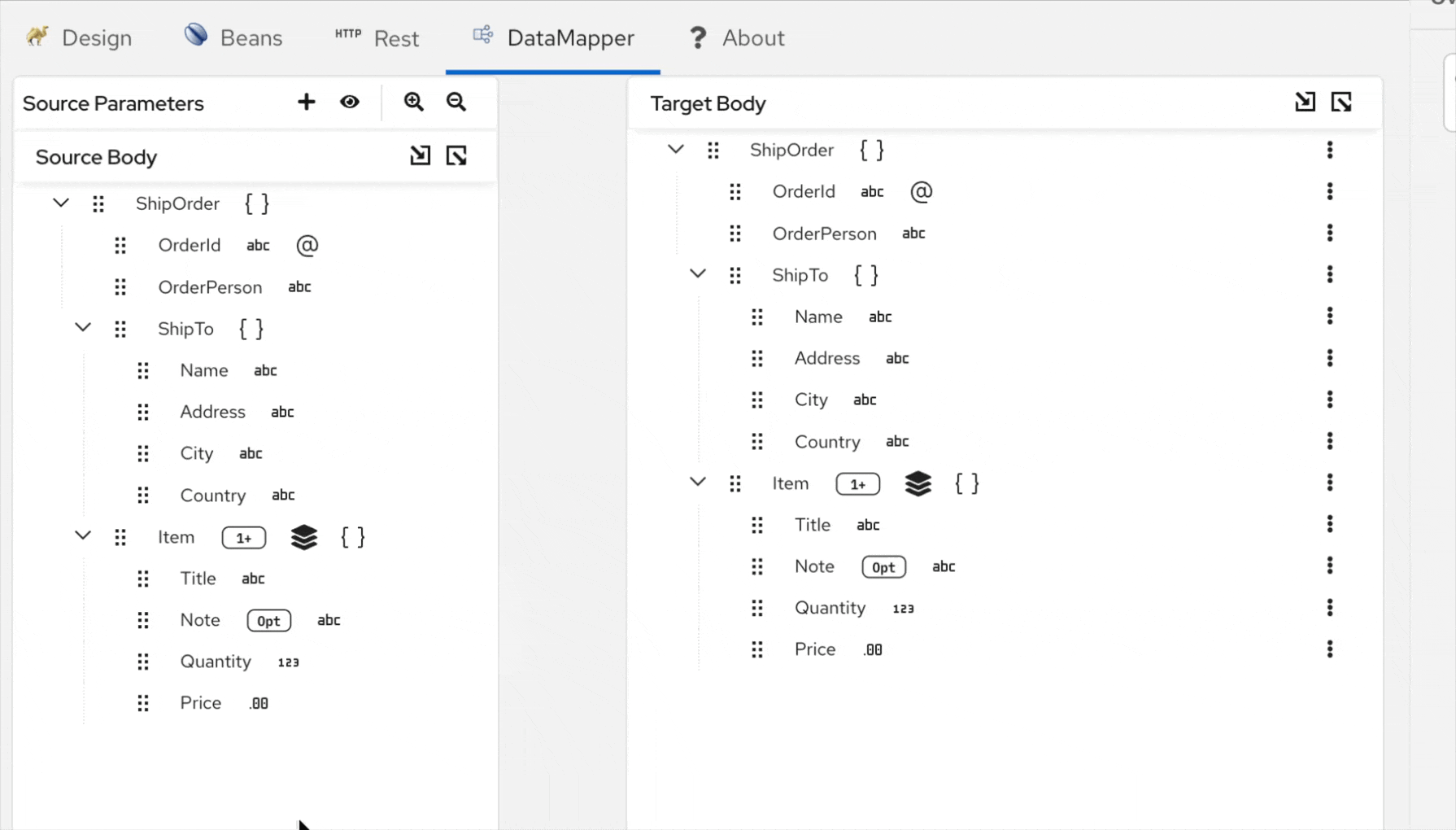The width and height of the screenshot is (1456, 830).
Task: Collapse Item node in Source Body
Action: (83, 536)
